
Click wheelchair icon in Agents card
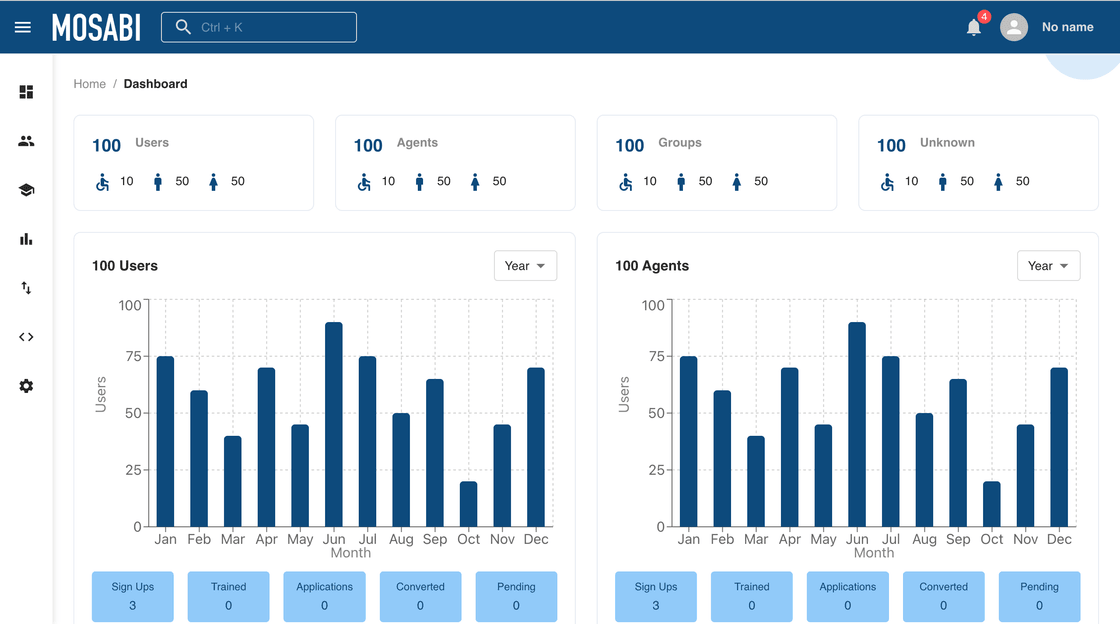(364, 182)
